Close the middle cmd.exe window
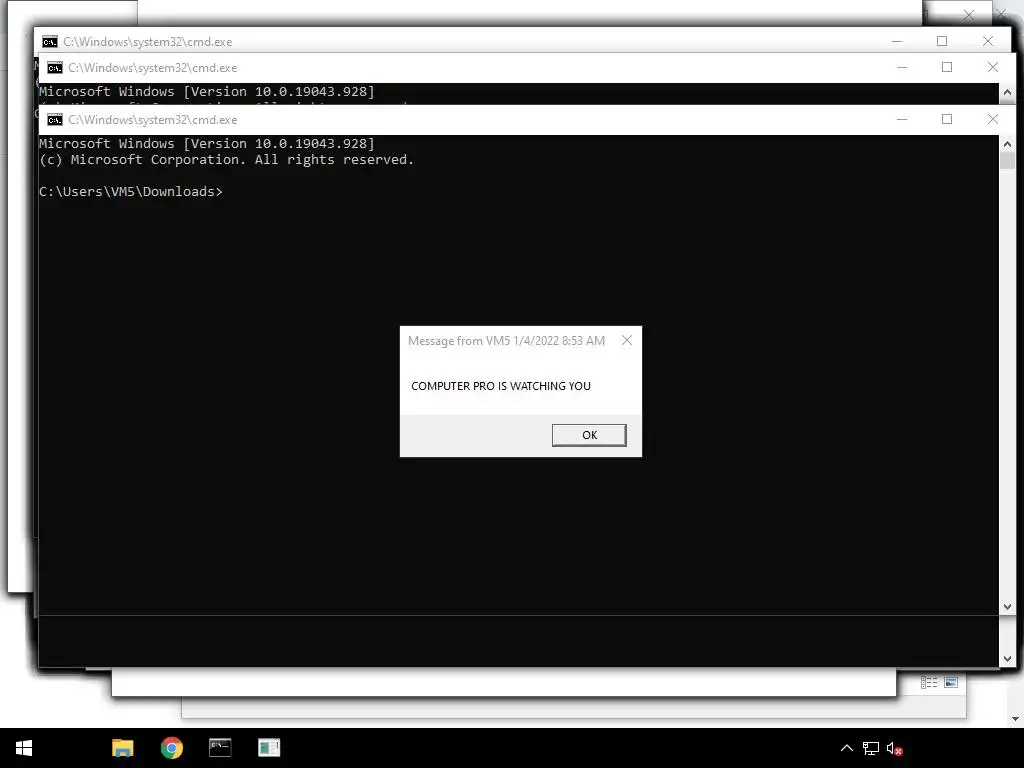Screen dimensions: 1024x768 [993, 67]
